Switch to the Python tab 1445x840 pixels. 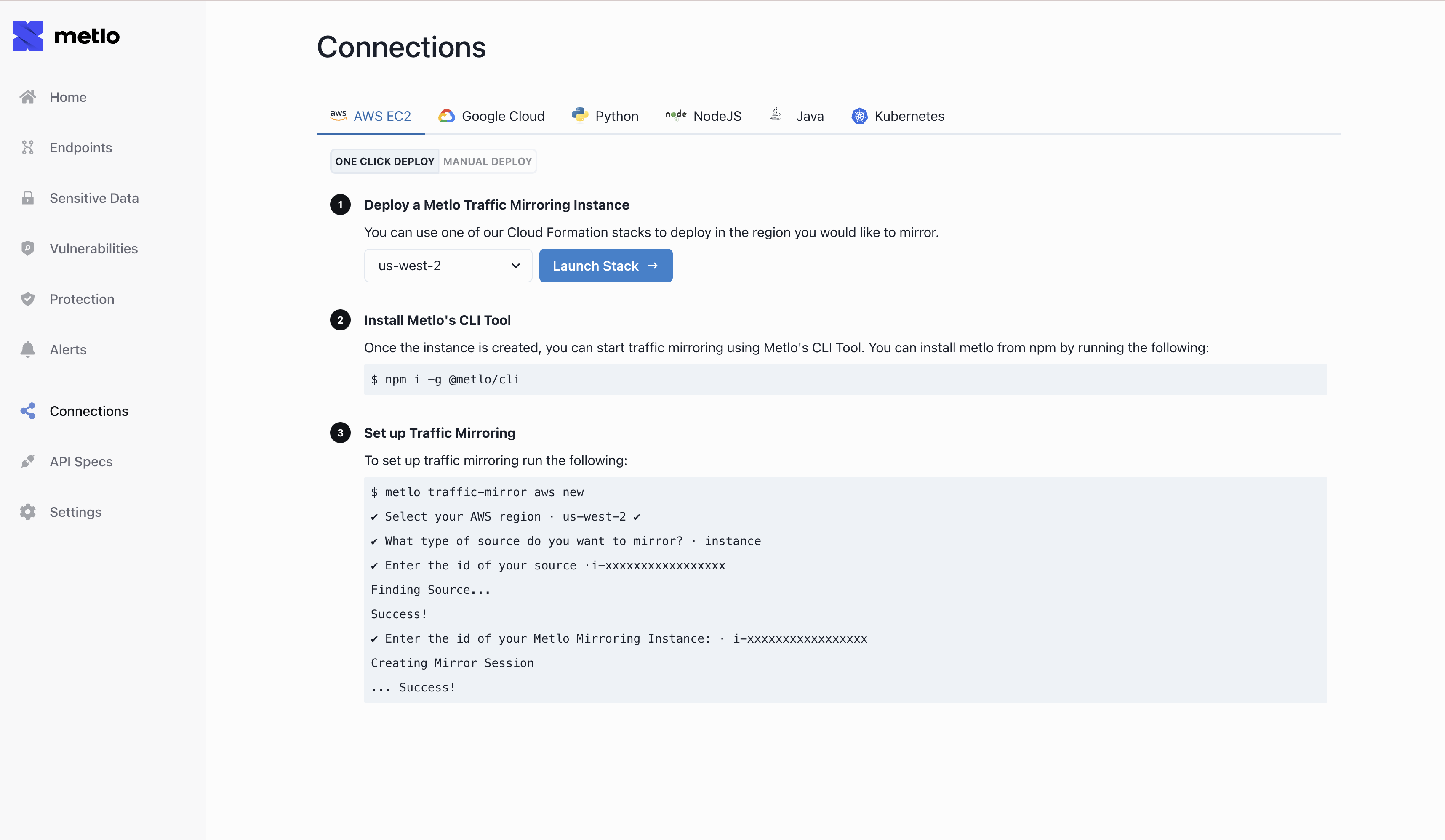tap(605, 116)
